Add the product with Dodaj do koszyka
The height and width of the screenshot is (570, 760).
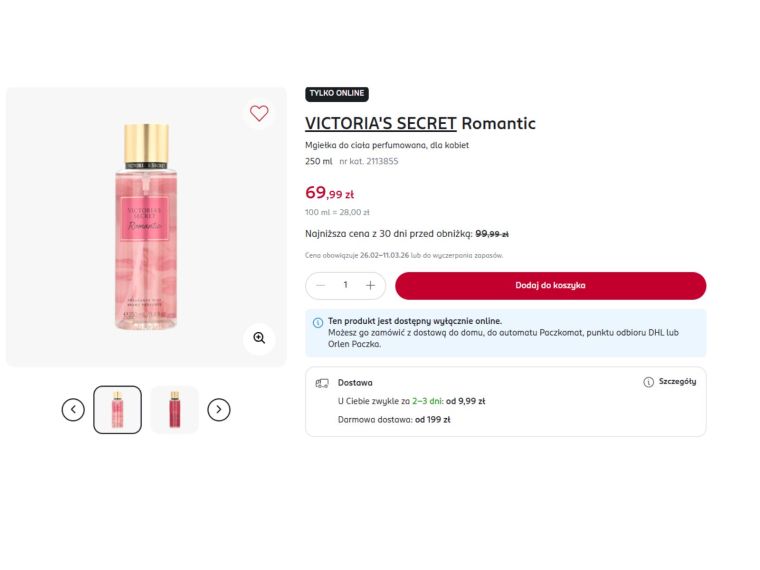[551, 285]
